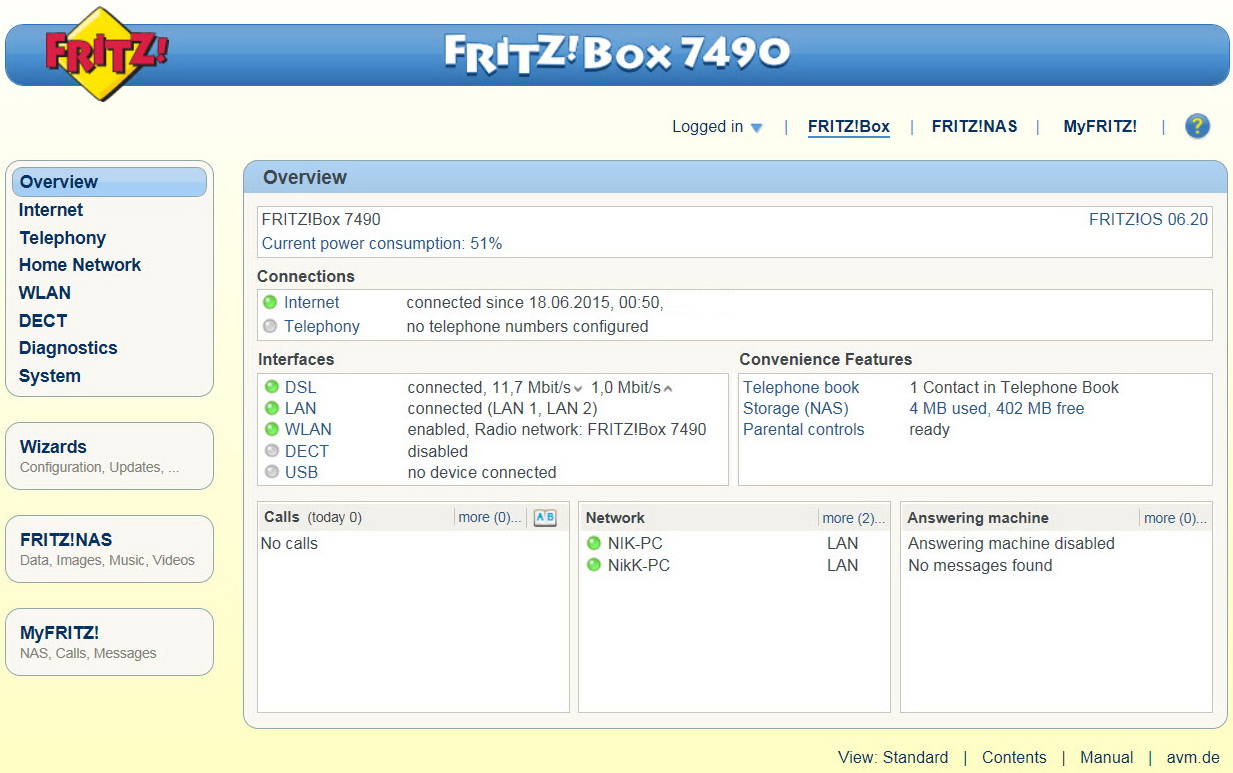Visit the avm.de footer link
The height and width of the screenshot is (773, 1233).
coord(1193,757)
